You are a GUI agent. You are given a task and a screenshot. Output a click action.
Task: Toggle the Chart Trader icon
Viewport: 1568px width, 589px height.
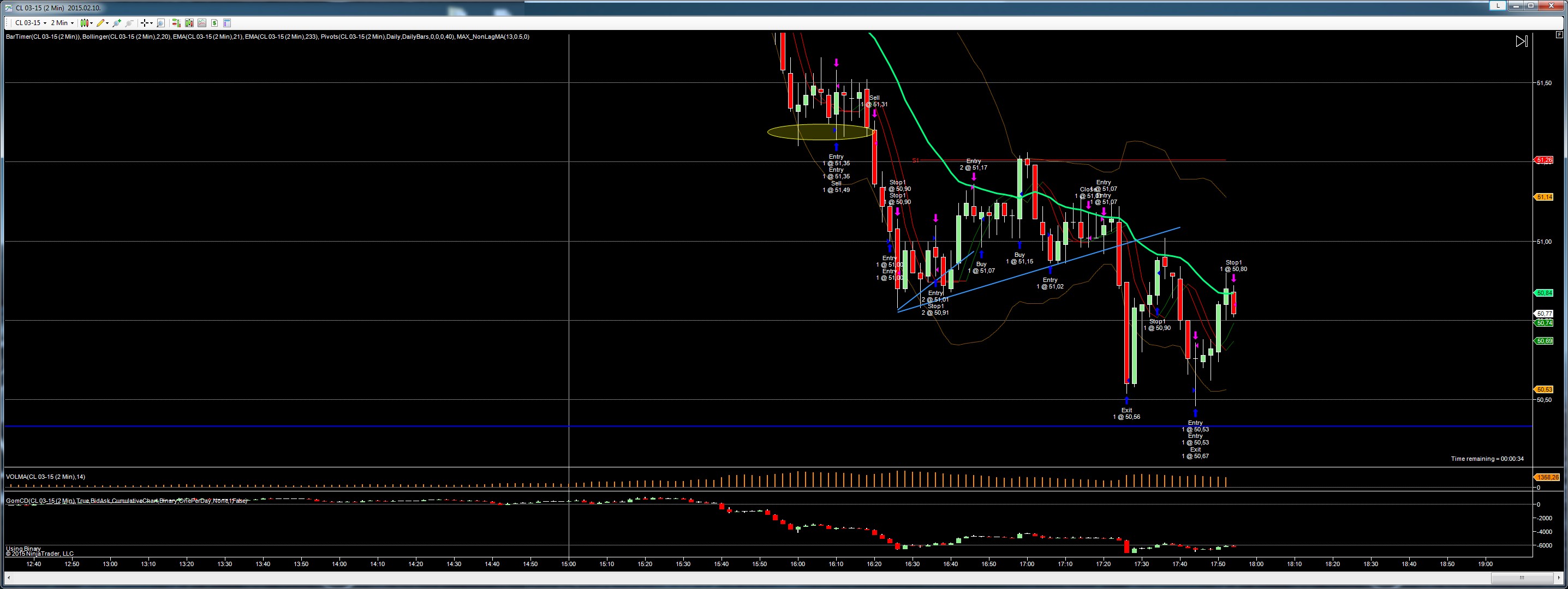176,23
